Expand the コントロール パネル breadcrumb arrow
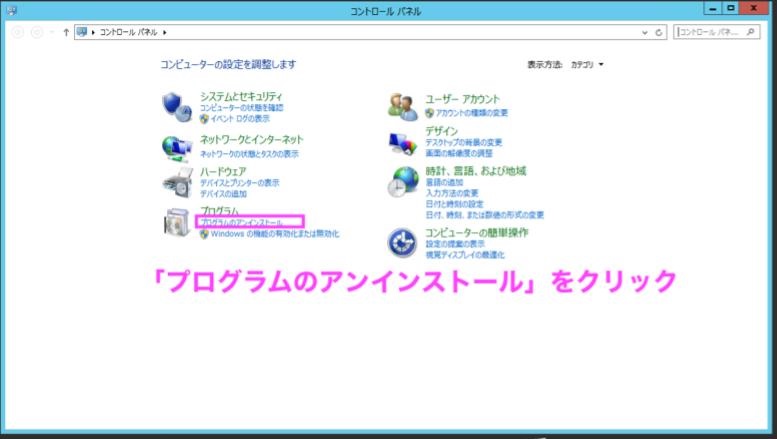The image size is (777, 439). tap(165, 32)
